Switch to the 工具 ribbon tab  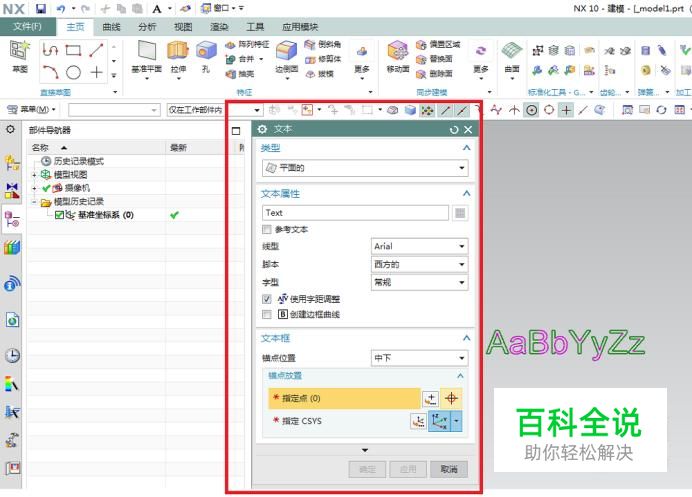click(255, 27)
